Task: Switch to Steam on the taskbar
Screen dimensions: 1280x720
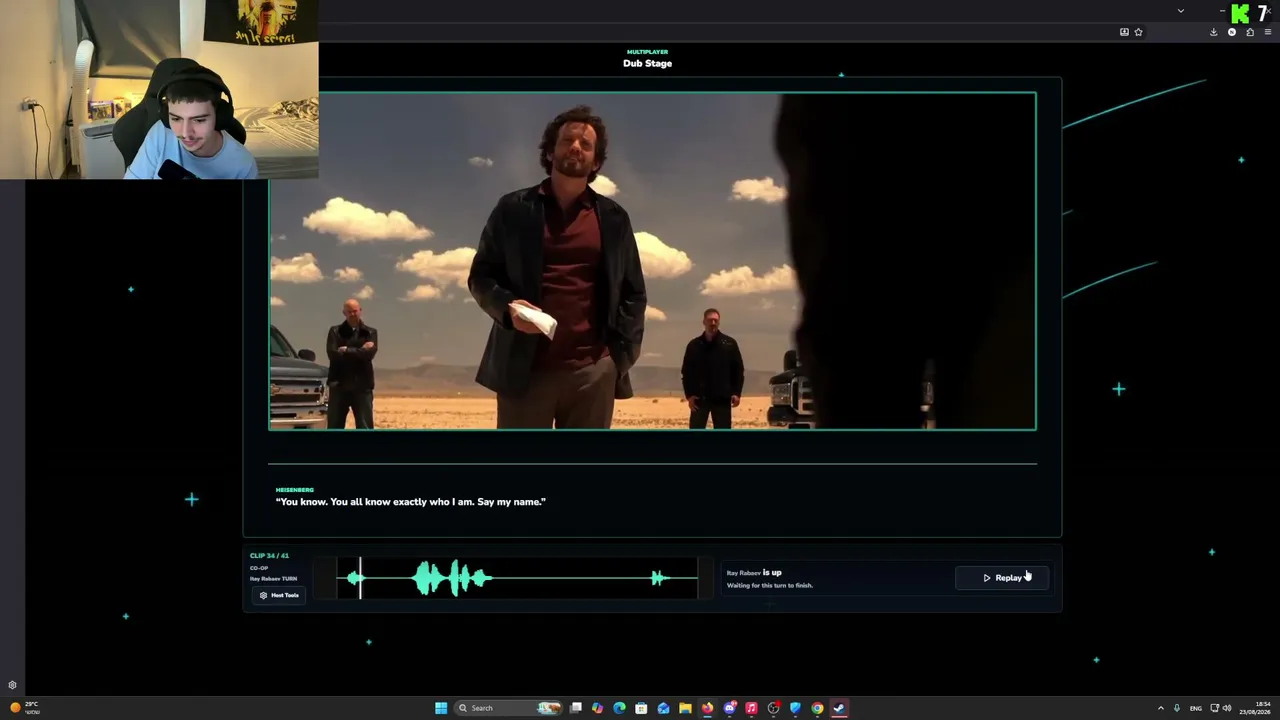Action: (x=840, y=708)
